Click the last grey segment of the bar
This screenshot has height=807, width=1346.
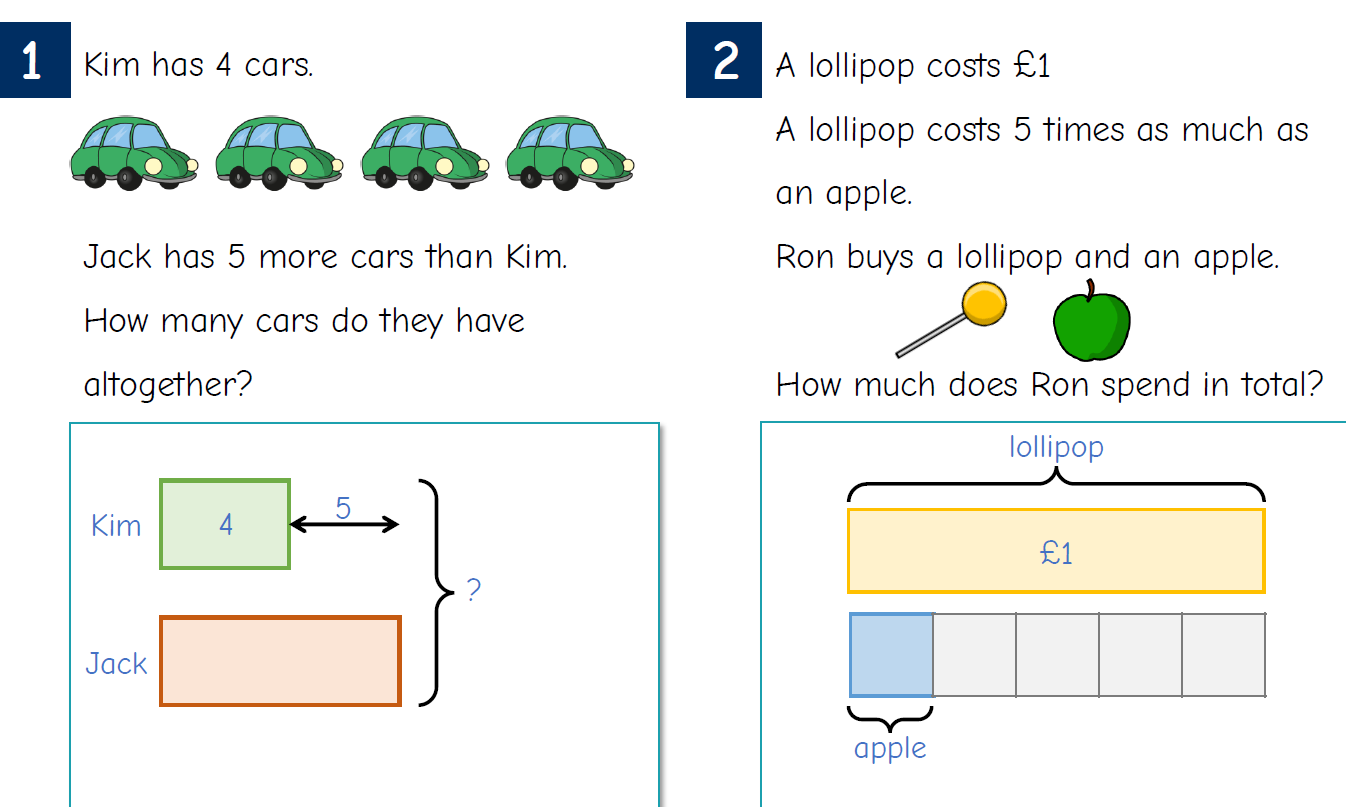point(1224,654)
